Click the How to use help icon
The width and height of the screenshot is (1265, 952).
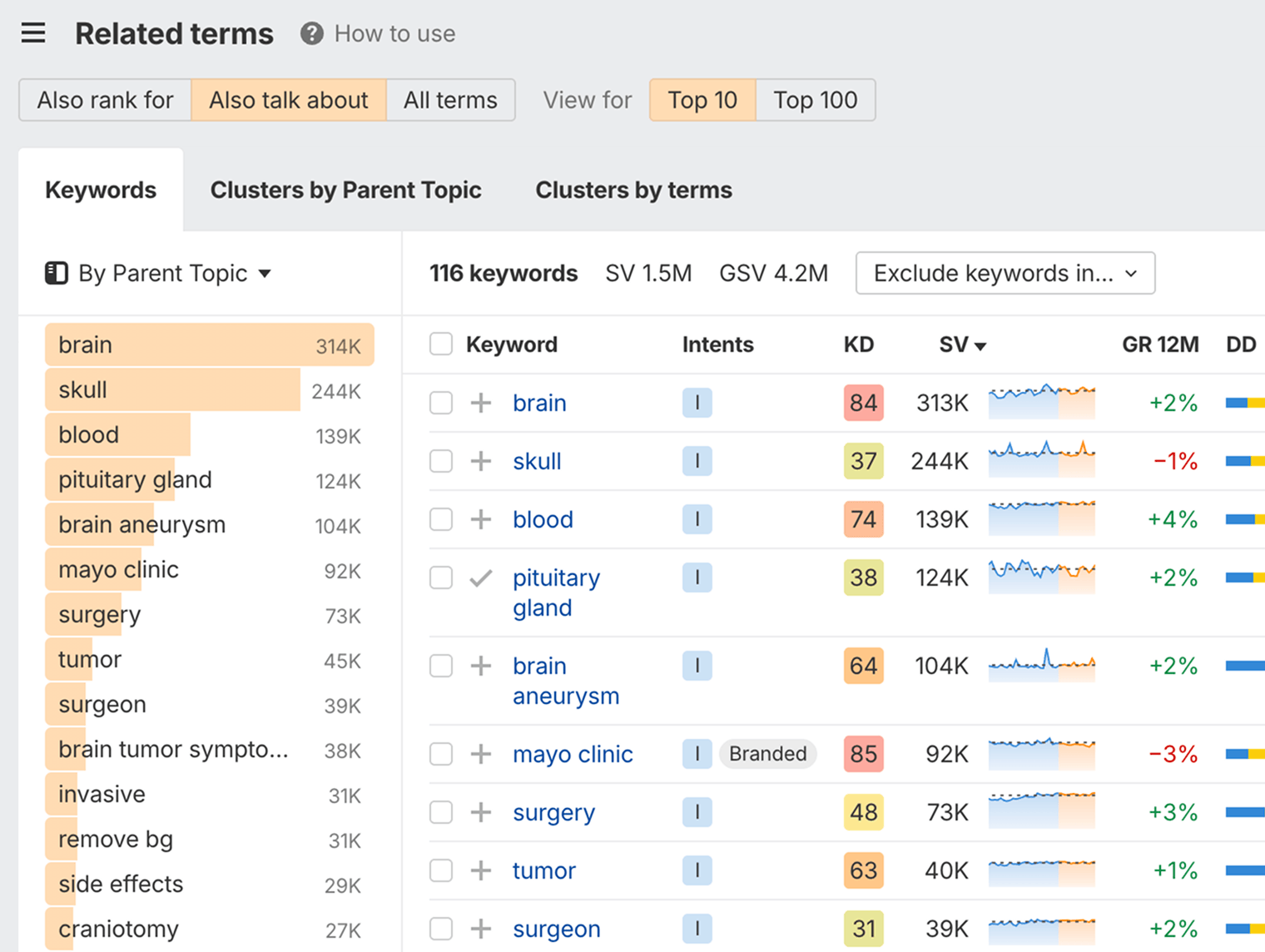[310, 33]
